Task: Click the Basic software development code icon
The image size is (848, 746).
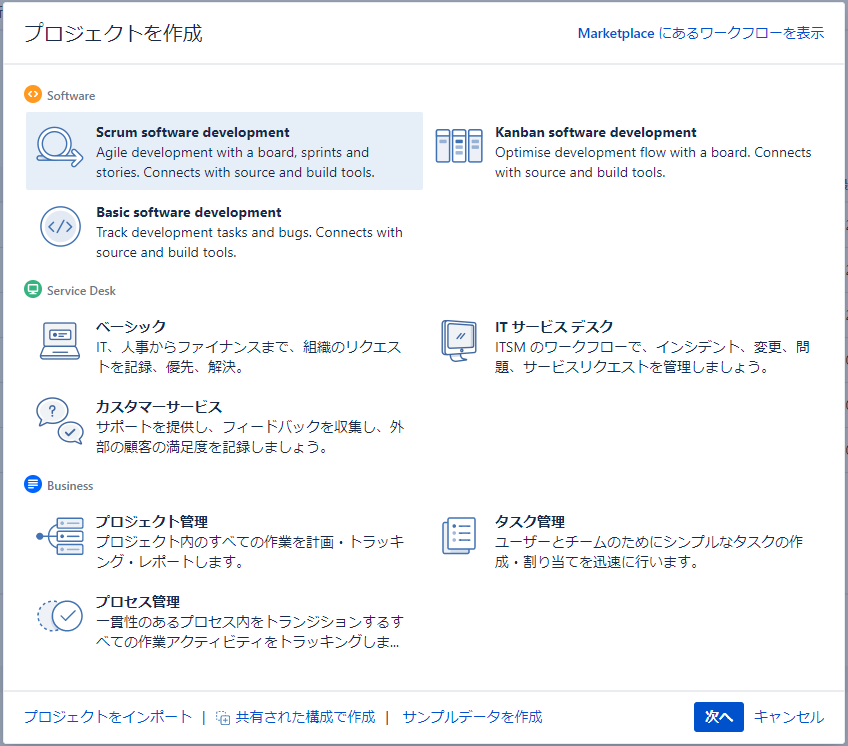Action: pyautogui.click(x=60, y=226)
